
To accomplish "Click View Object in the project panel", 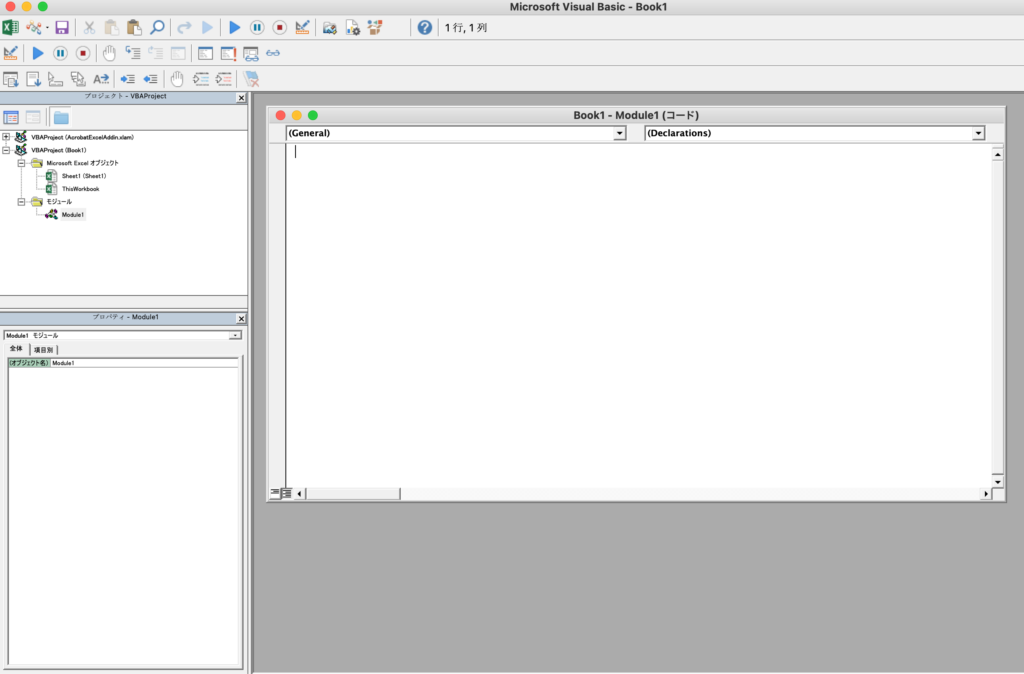I will pos(33,118).
